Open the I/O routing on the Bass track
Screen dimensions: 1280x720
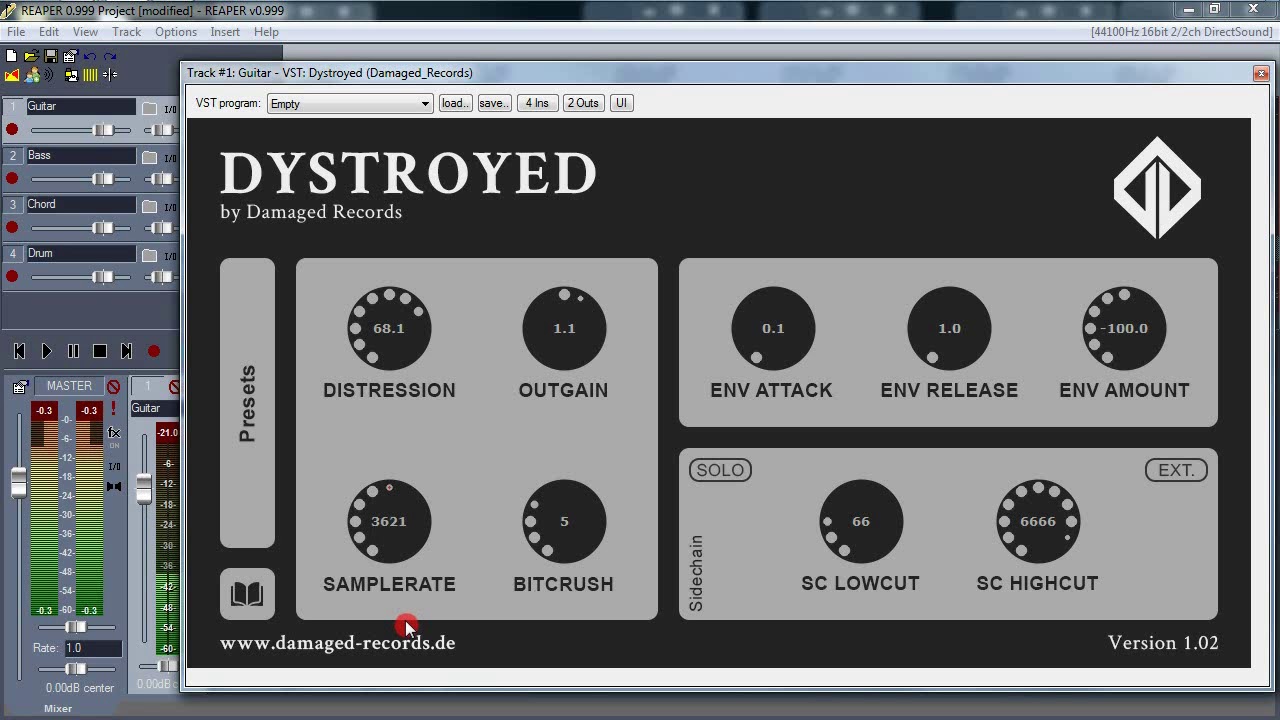(x=170, y=158)
